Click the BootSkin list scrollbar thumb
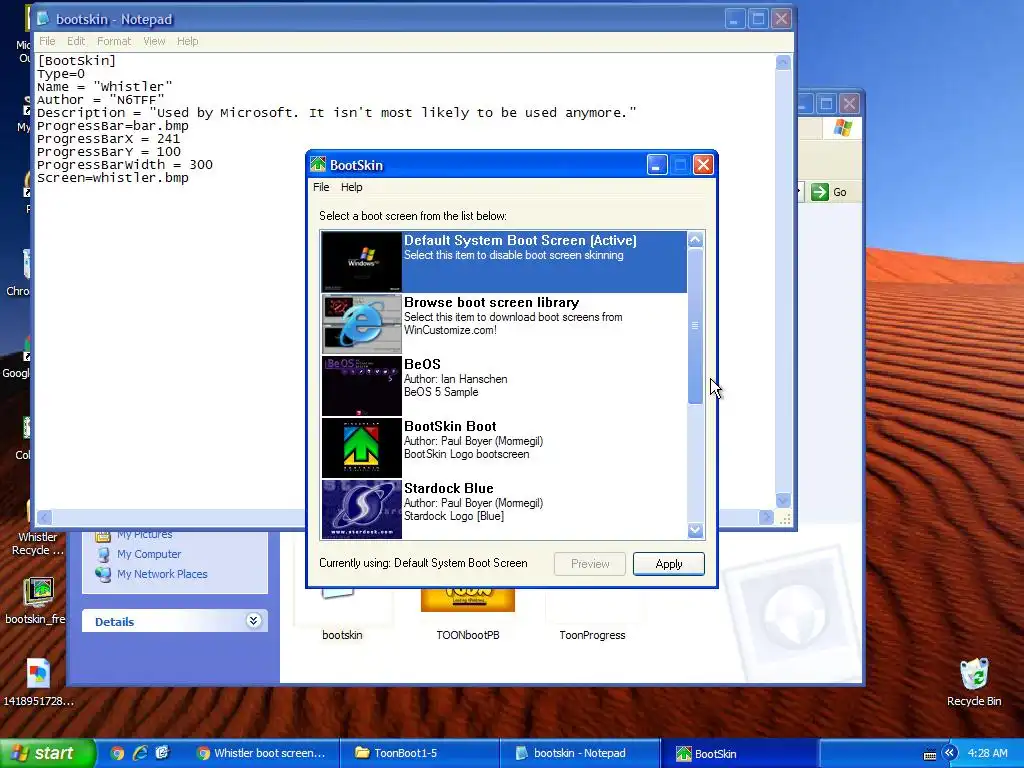This screenshot has width=1024, height=768. [x=696, y=325]
